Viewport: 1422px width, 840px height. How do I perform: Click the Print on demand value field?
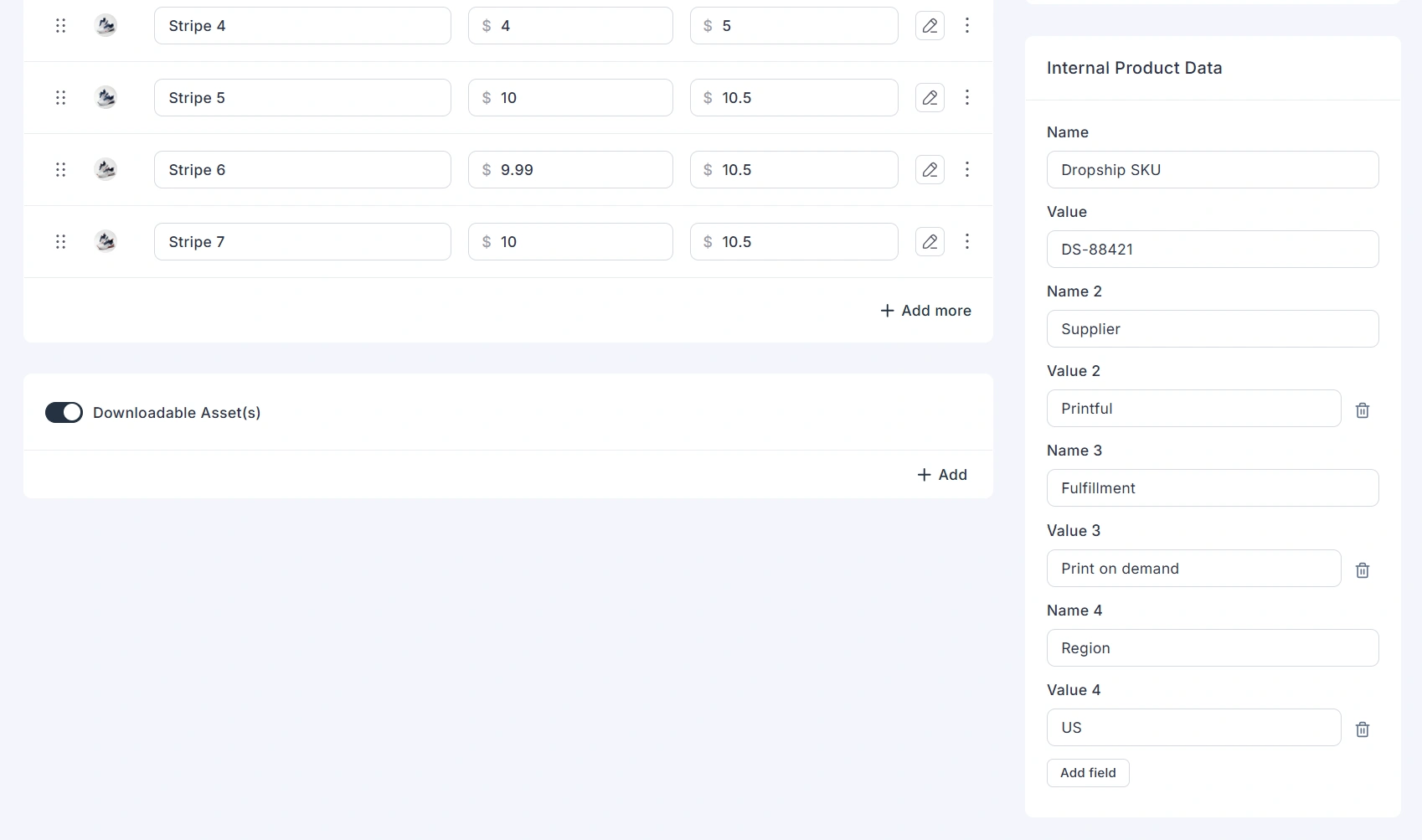[x=1194, y=569]
